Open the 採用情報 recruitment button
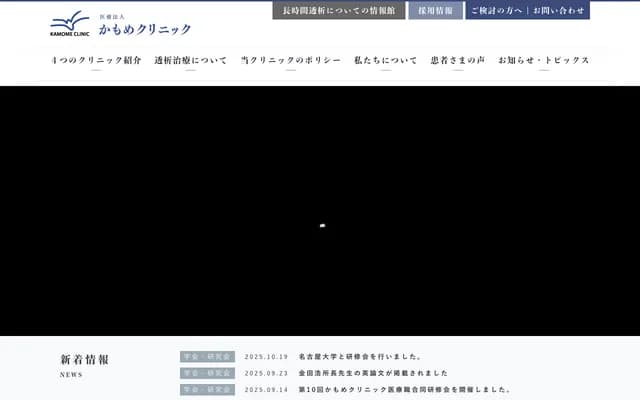 tap(435, 11)
